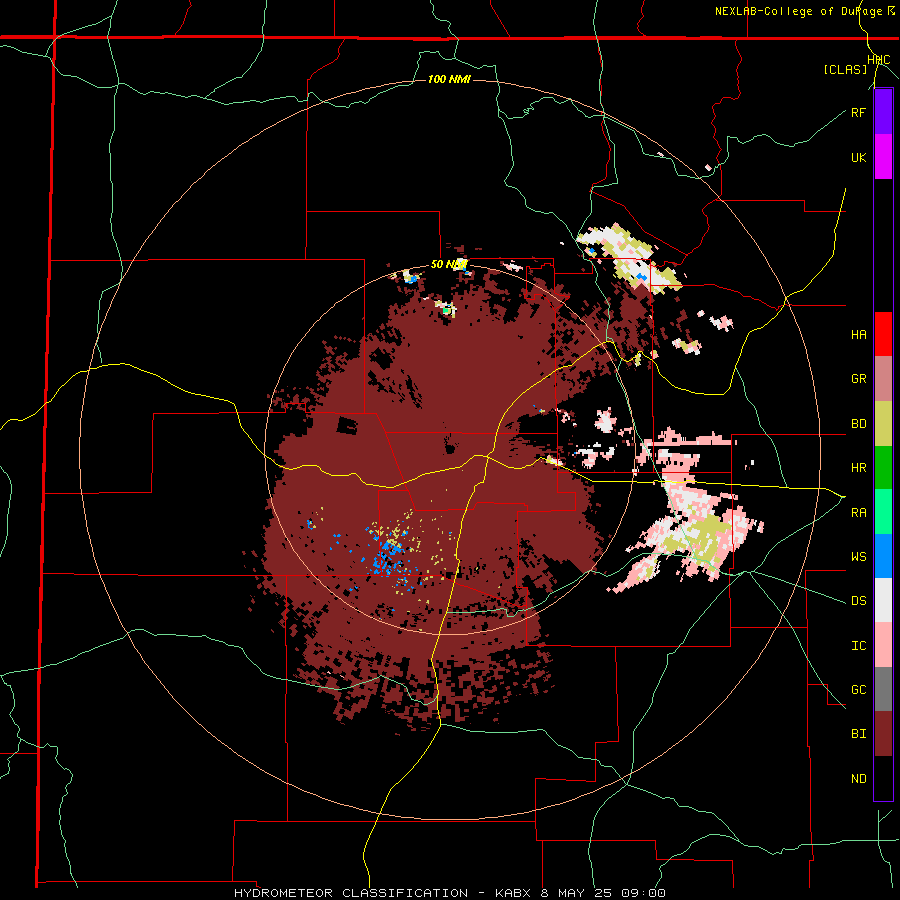Click the RF purple legend swatch
Screen dimensions: 900x900
point(883,112)
